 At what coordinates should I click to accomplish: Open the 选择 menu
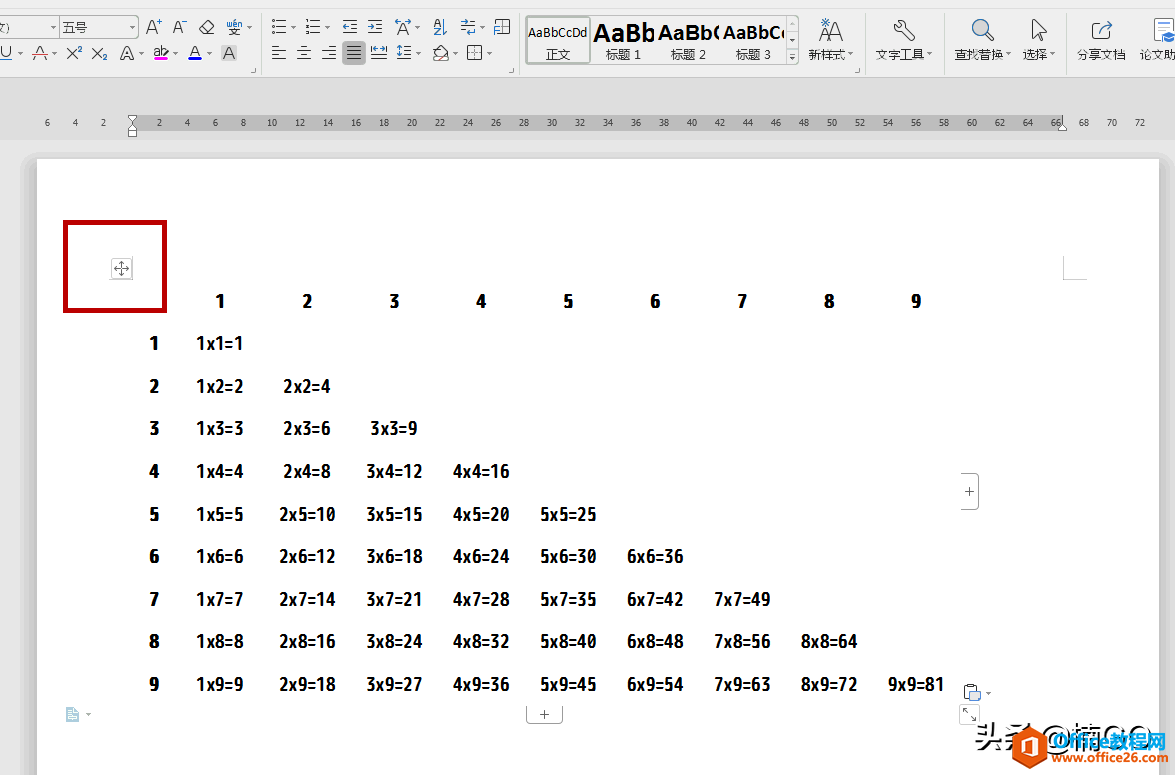1039,40
